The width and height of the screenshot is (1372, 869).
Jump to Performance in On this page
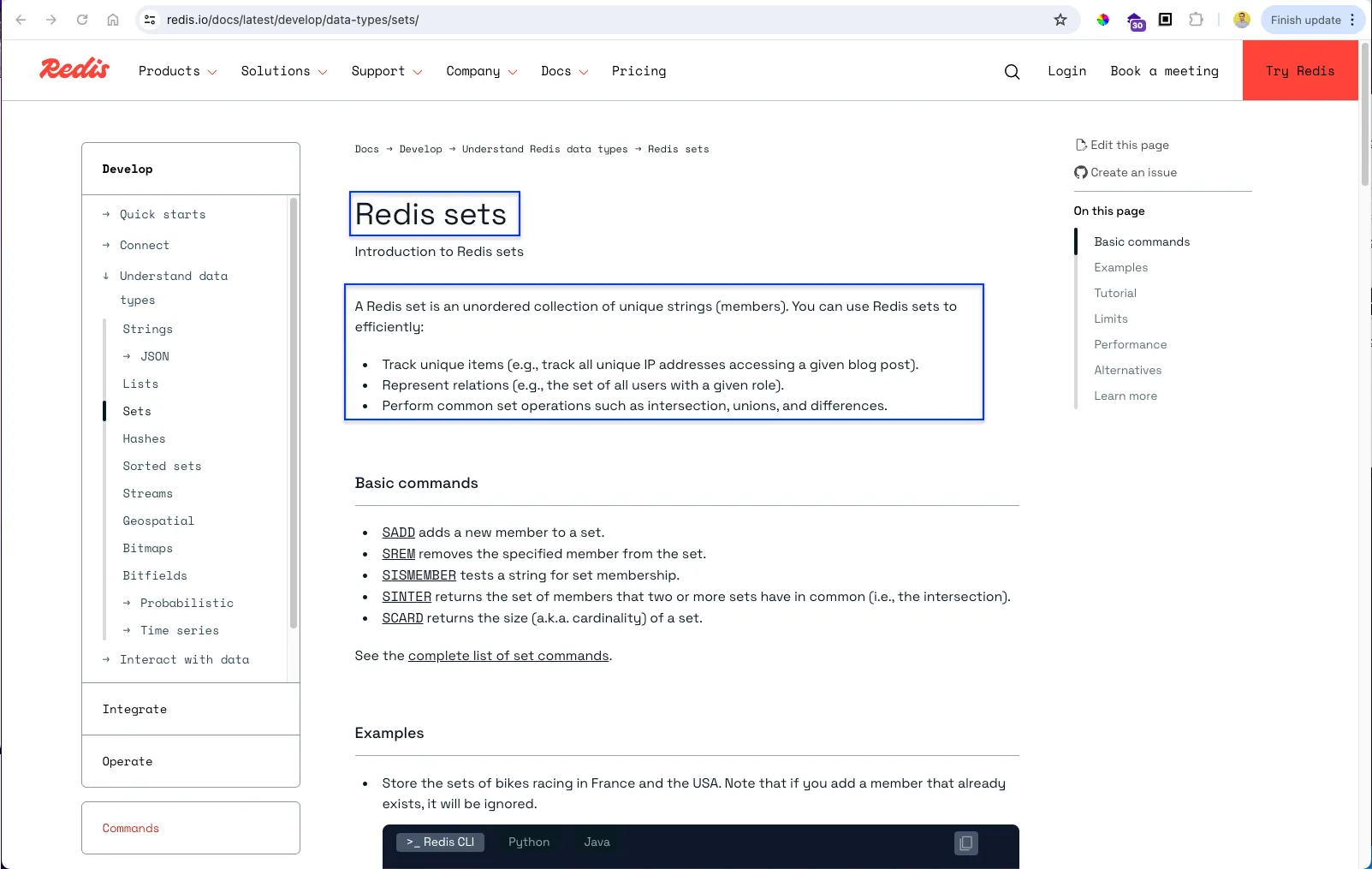coord(1130,344)
